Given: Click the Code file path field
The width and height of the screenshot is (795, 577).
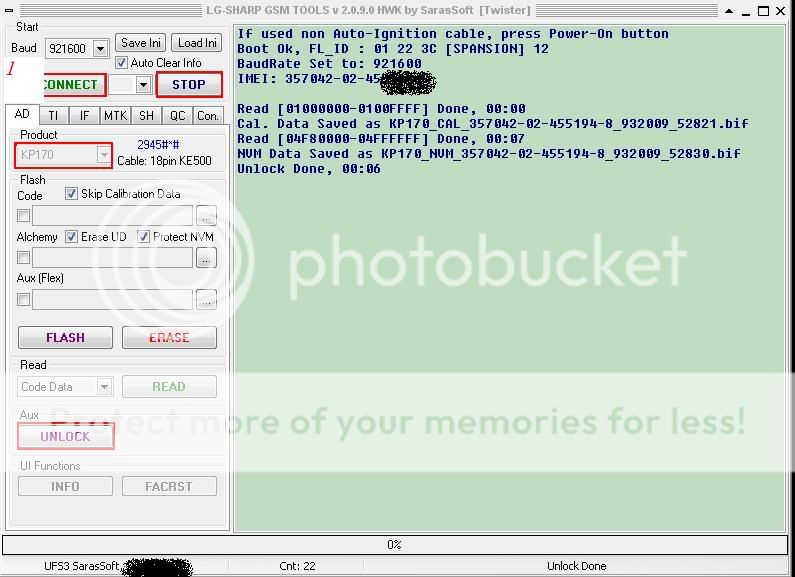Looking at the screenshot, I should (x=113, y=215).
